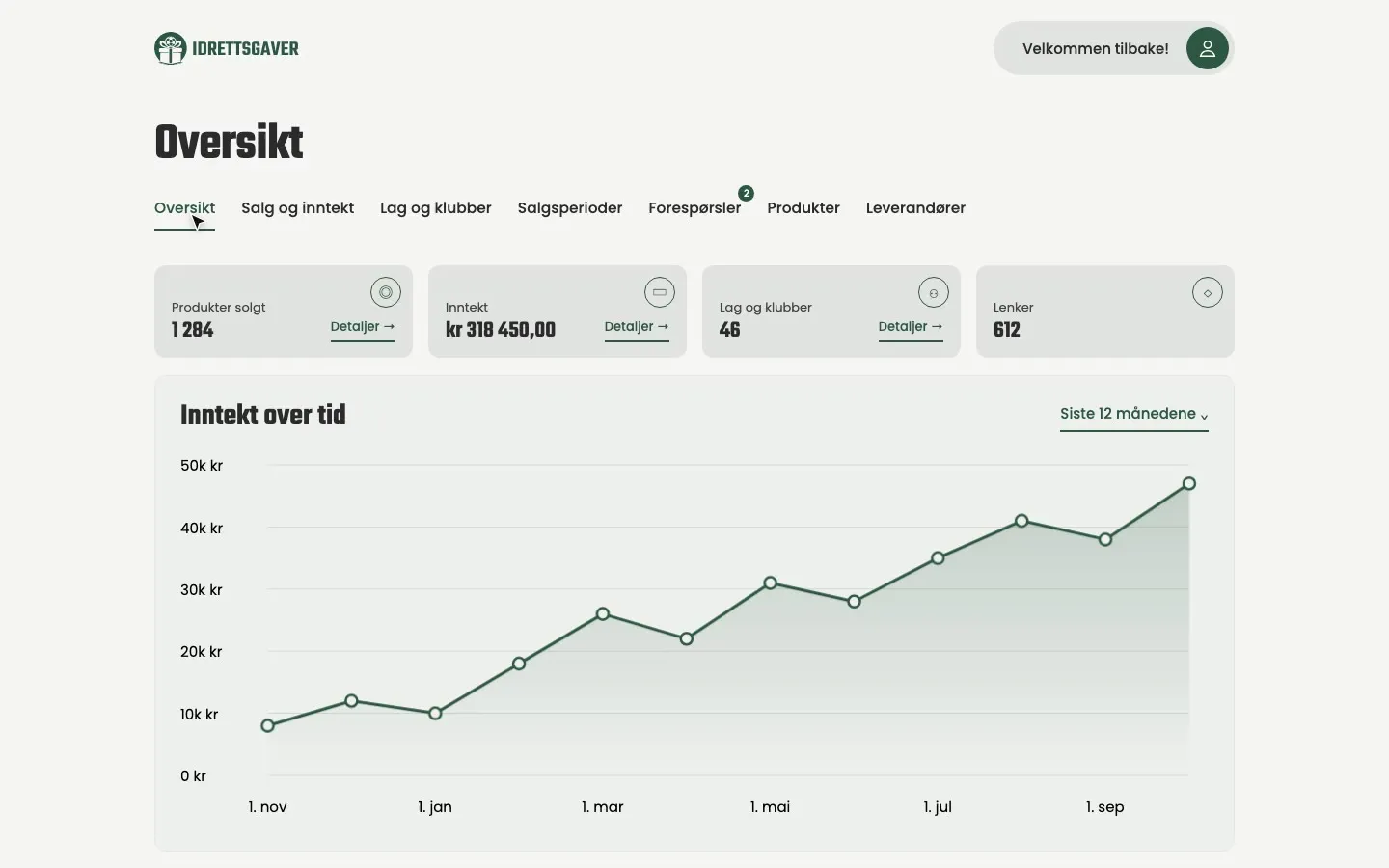Click the Idrettsgaver gift logo icon
The height and width of the screenshot is (868, 1389).
(x=171, y=48)
